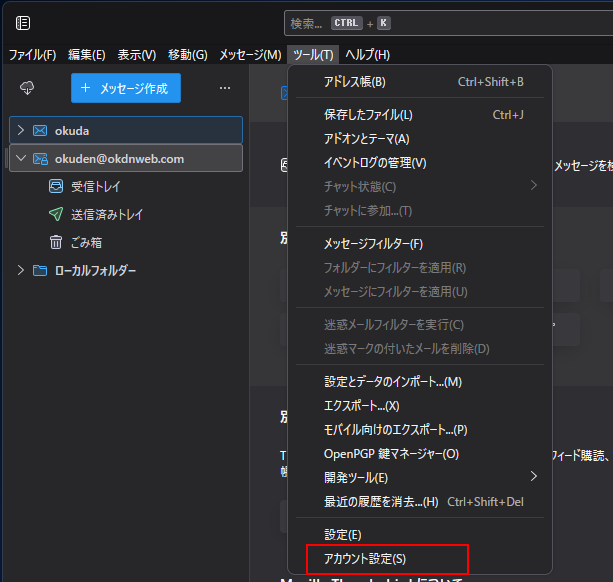Image resolution: width=613 pixels, height=582 pixels.
Task: Open the 送信済みトレイ sent folder
Action: pos(106,214)
